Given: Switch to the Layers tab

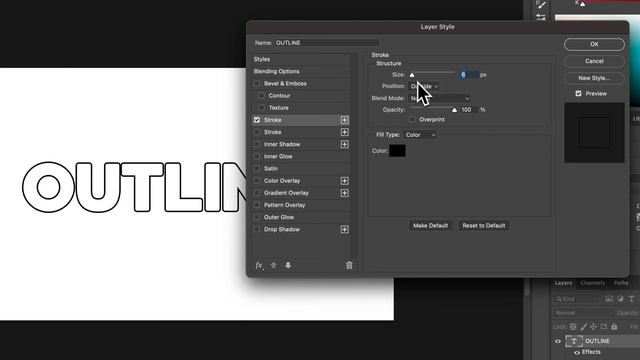Looking at the screenshot, I should 563,283.
